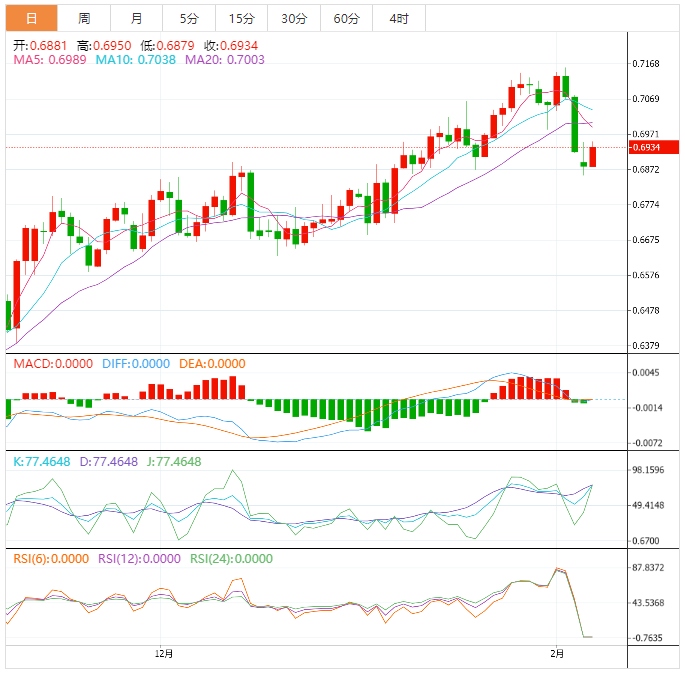The image size is (685, 674).
Task: Click the -0.0072 MACD axis label
Action: tap(646, 443)
